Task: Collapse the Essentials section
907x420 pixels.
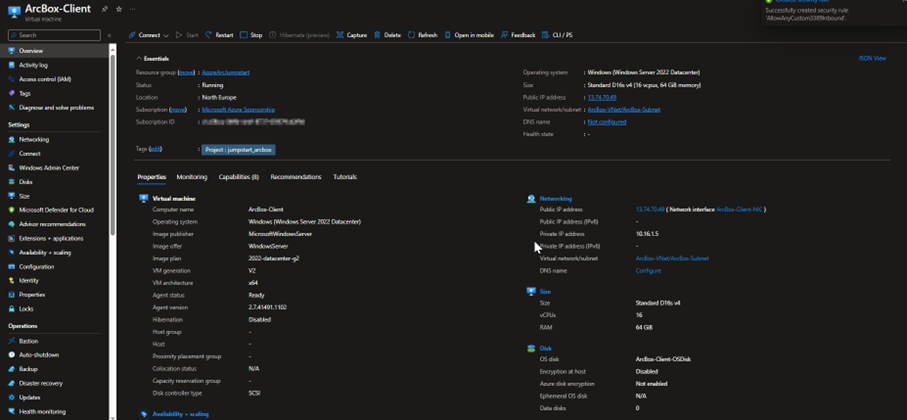Action: tap(139, 59)
